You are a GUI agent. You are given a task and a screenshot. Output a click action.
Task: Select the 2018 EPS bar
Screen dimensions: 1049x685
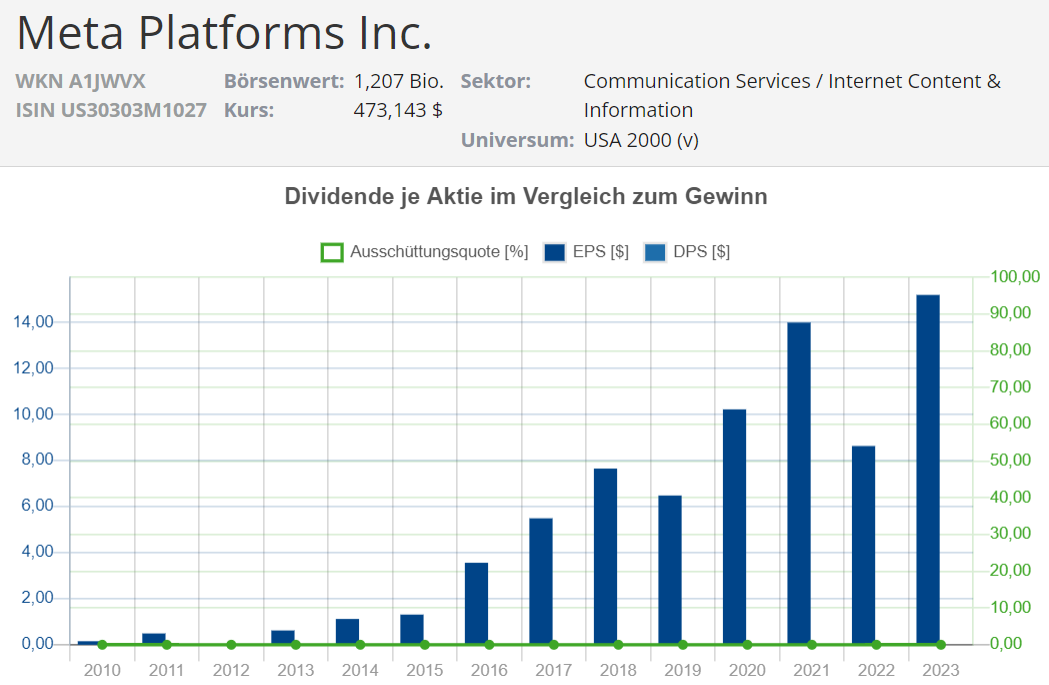605,557
